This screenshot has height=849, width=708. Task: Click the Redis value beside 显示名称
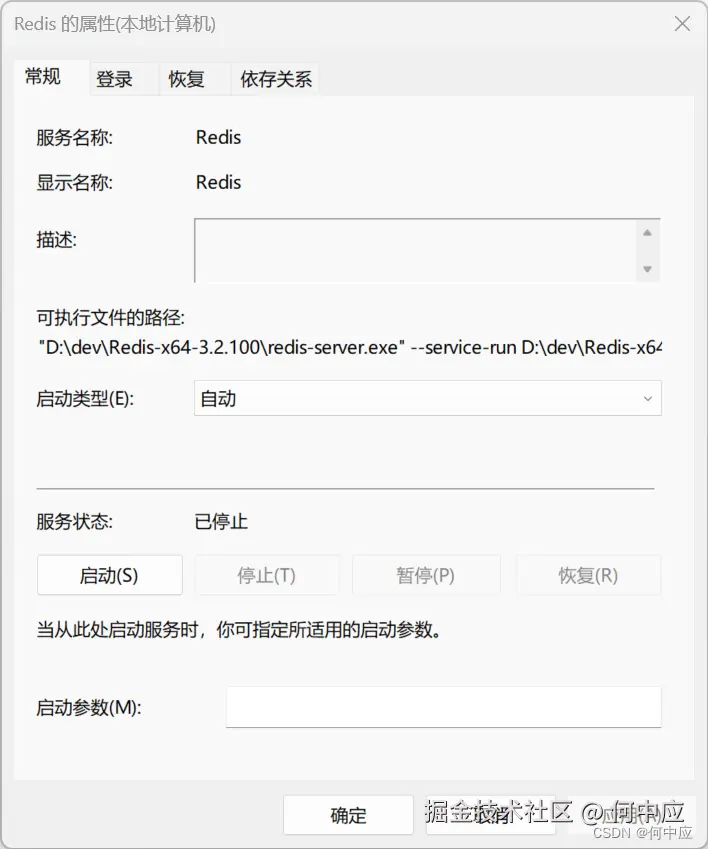pyautogui.click(x=218, y=182)
